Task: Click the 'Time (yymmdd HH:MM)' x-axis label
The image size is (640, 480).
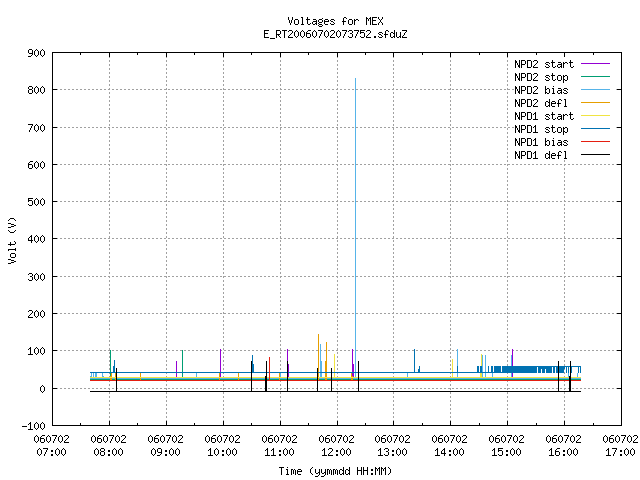Action: (x=335, y=471)
